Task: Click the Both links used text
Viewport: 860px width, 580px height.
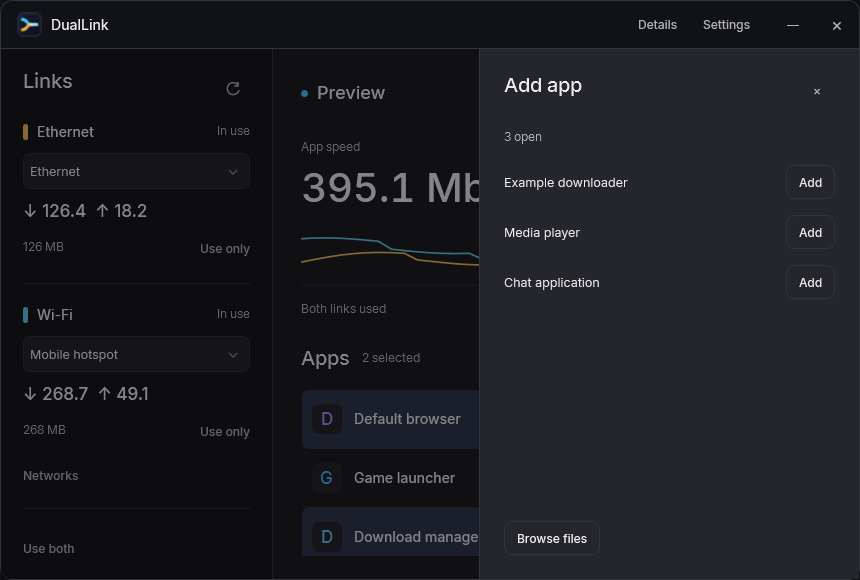Action: coord(343,309)
